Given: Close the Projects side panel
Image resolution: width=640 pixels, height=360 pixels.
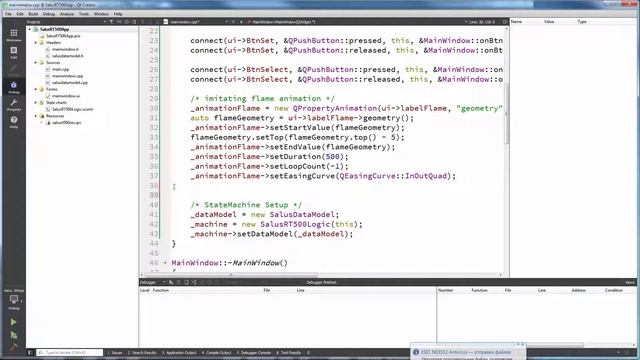Looking at the screenshot, I should click(134, 22).
